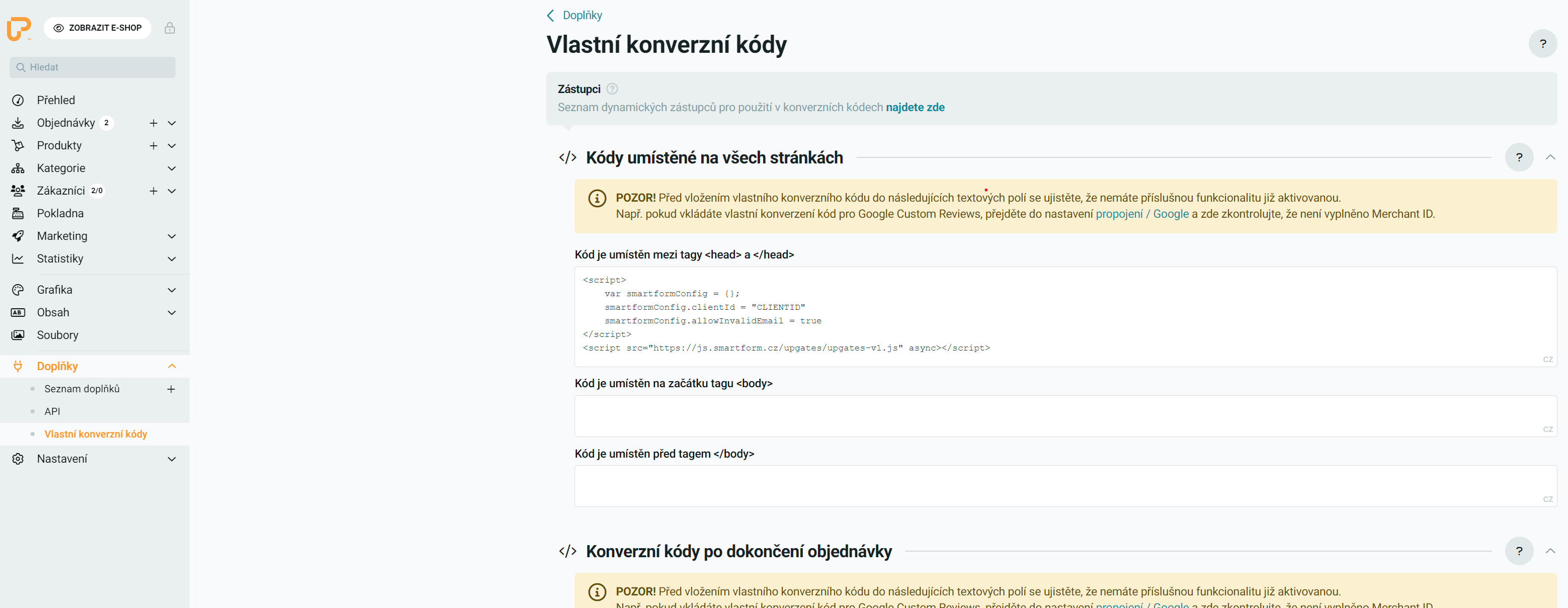Add a new product with the plus icon
Image resolution: width=1568 pixels, height=608 pixels.
coord(153,145)
